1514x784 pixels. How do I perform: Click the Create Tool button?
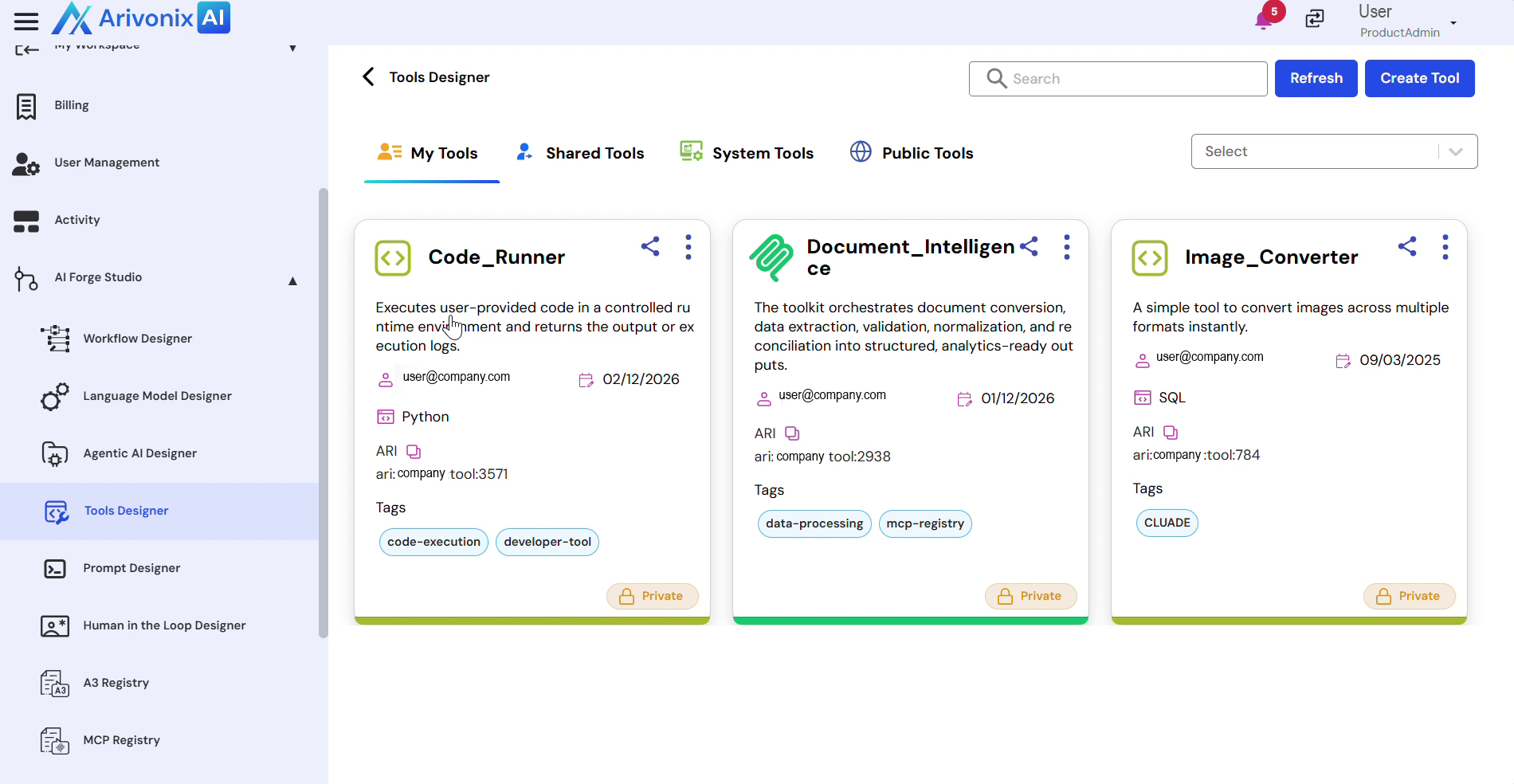pyautogui.click(x=1419, y=78)
